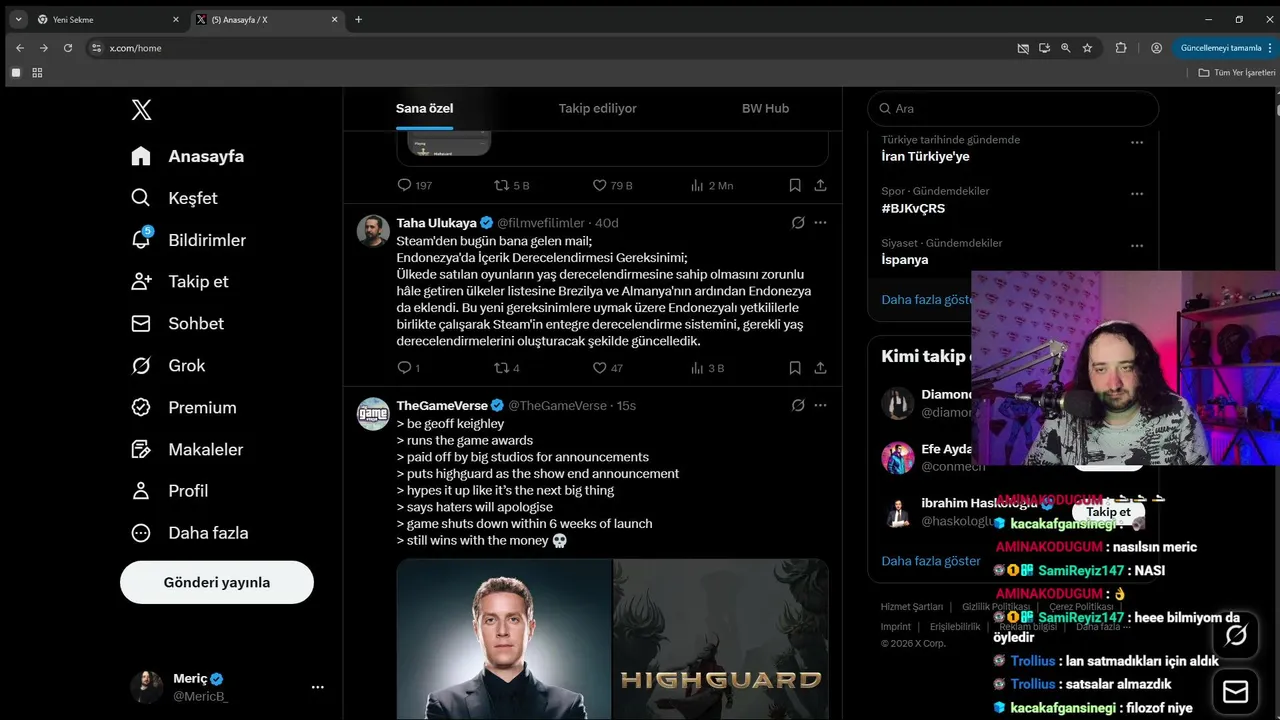Screen dimensions: 1280x720
Task: Open Sohbet messages
Action: [177, 323]
